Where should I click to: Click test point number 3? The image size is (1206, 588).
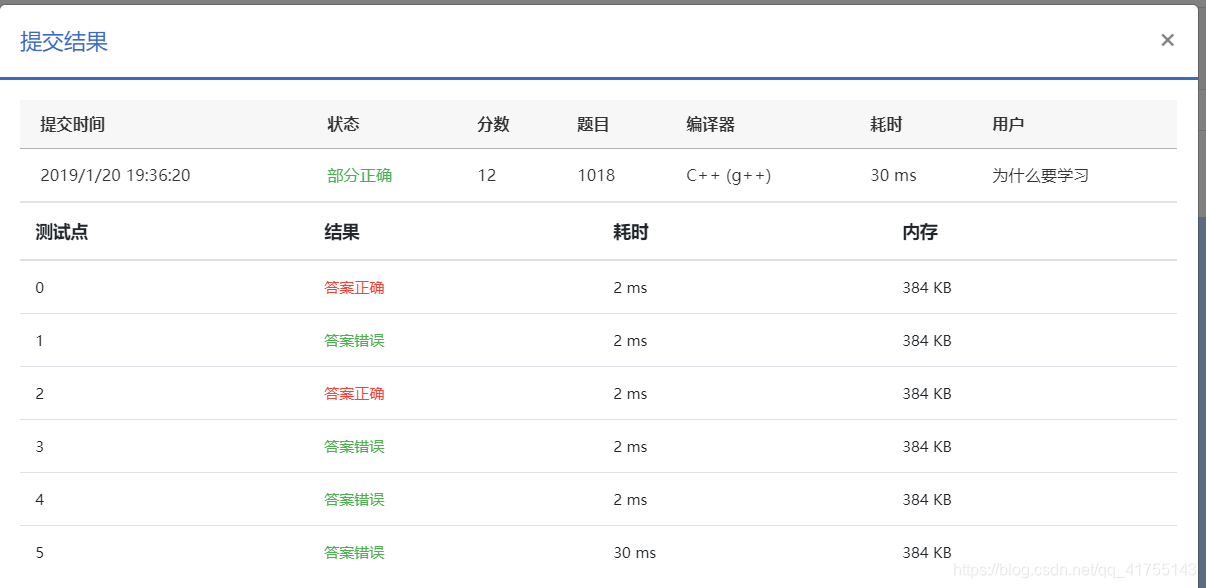pos(40,447)
